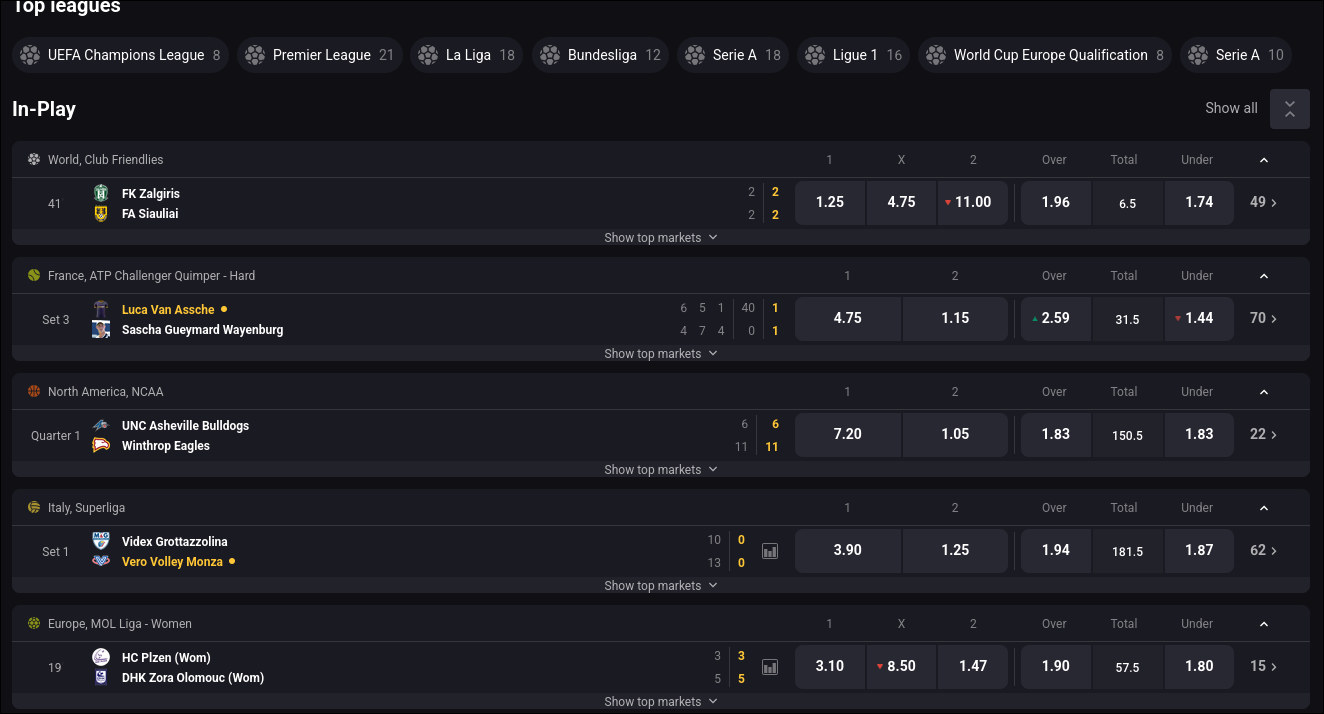Click the collapse-all chevron next to Show all
The width and height of the screenshot is (1324, 714).
coord(1289,108)
